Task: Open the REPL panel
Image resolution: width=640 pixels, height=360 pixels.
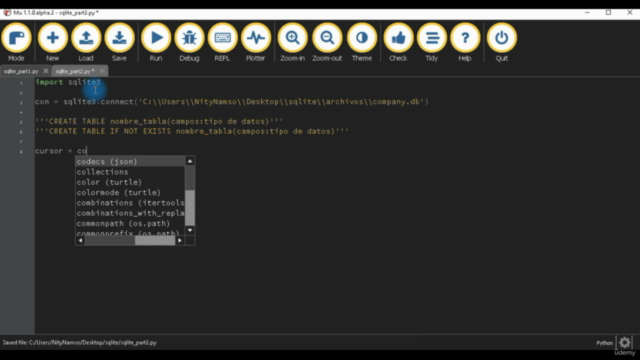Action: (x=222, y=42)
